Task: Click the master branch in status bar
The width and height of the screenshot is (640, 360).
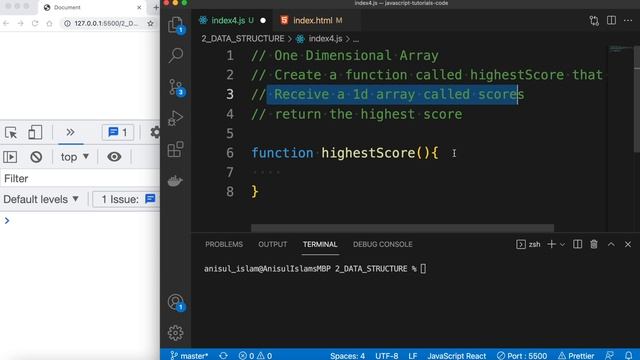Action: [x=189, y=356]
